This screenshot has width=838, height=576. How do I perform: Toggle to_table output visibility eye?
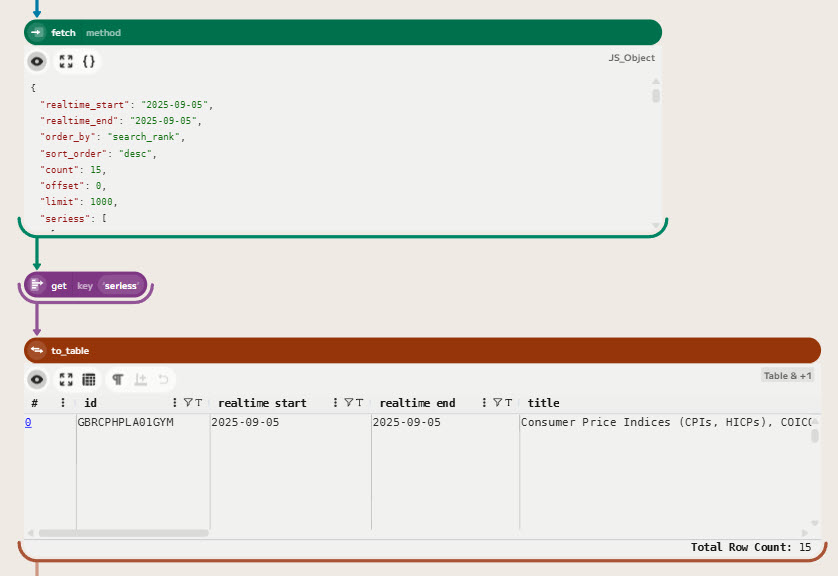coord(37,380)
